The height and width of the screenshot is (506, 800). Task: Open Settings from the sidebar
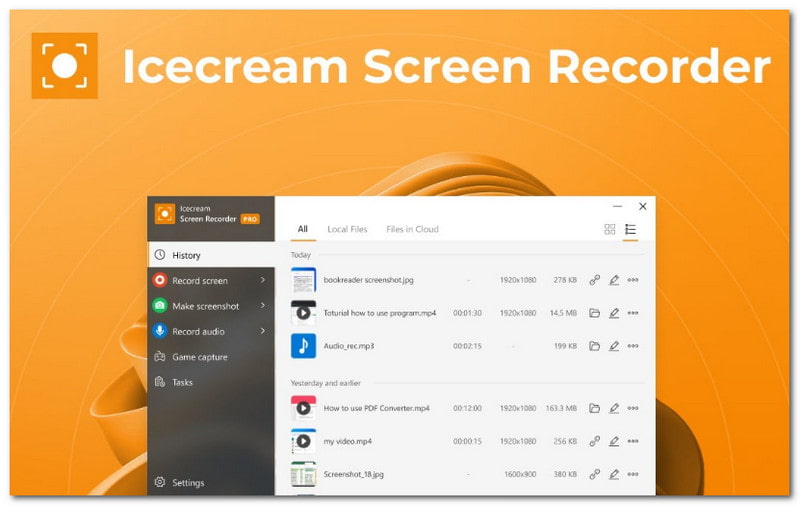tap(211, 482)
